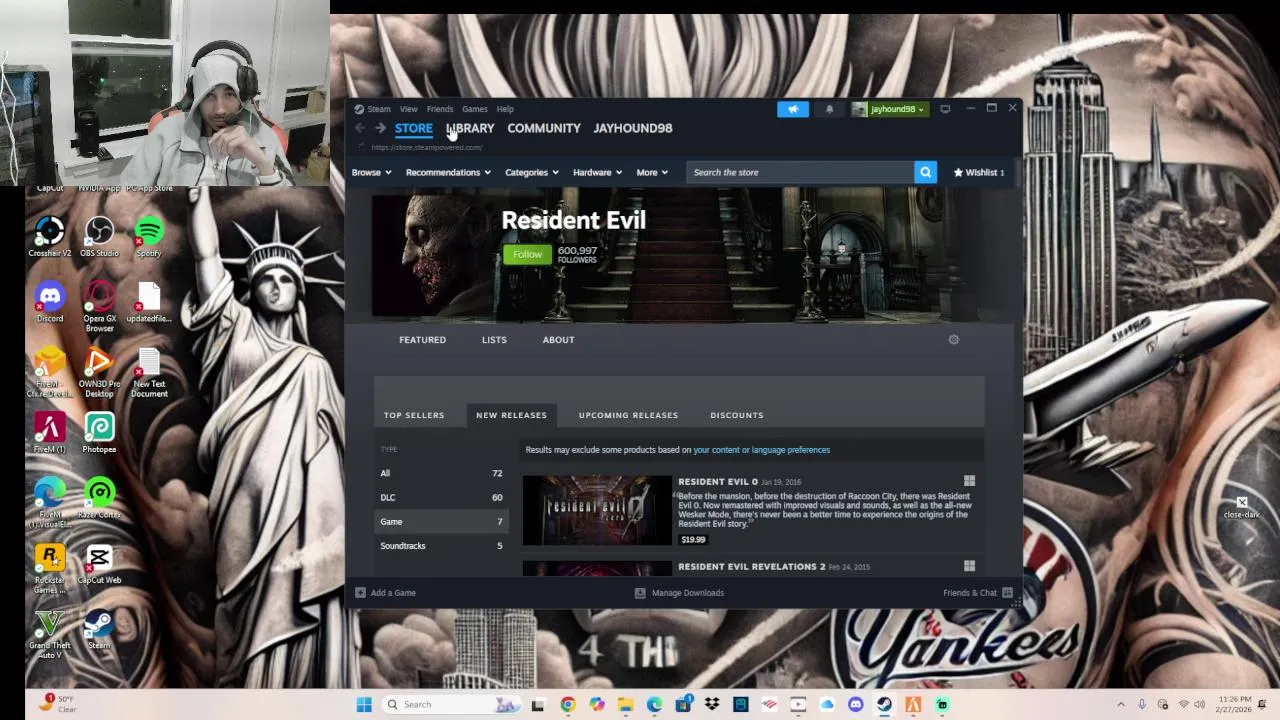Click the Windows taskbar Search box
Viewport: 1280px width, 720px height.
pyautogui.click(x=450, y=704)
